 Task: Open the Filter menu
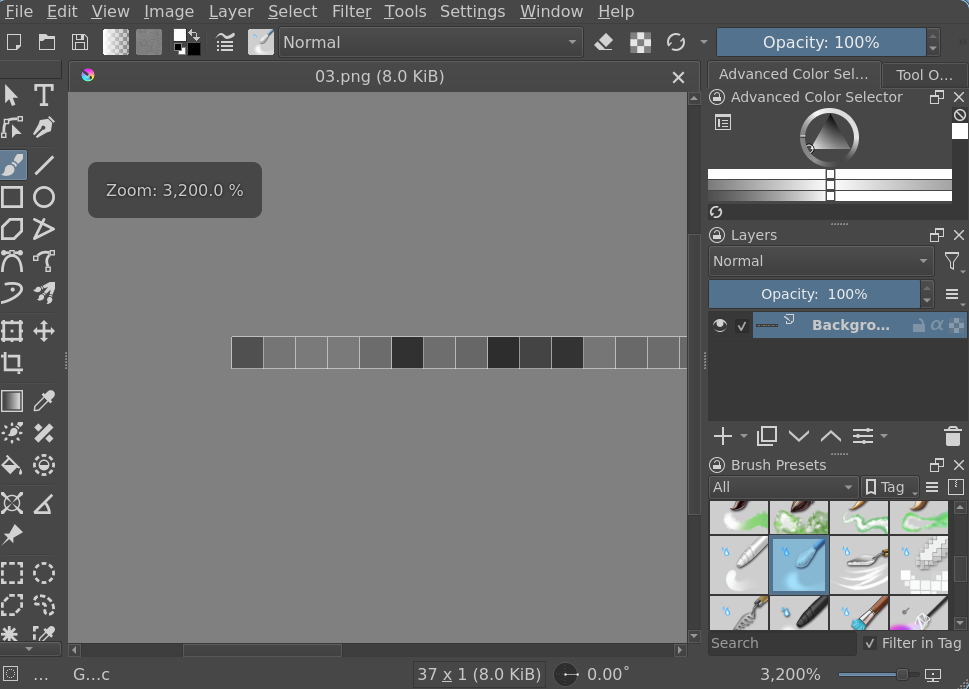pos(351,12)
